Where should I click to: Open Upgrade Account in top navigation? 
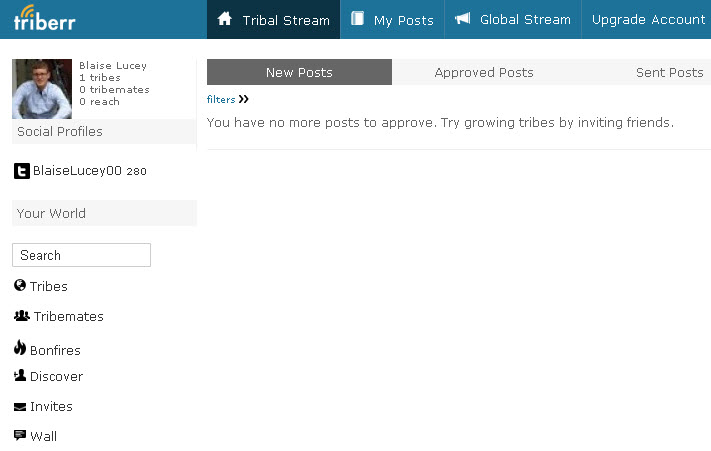point(648,19)
